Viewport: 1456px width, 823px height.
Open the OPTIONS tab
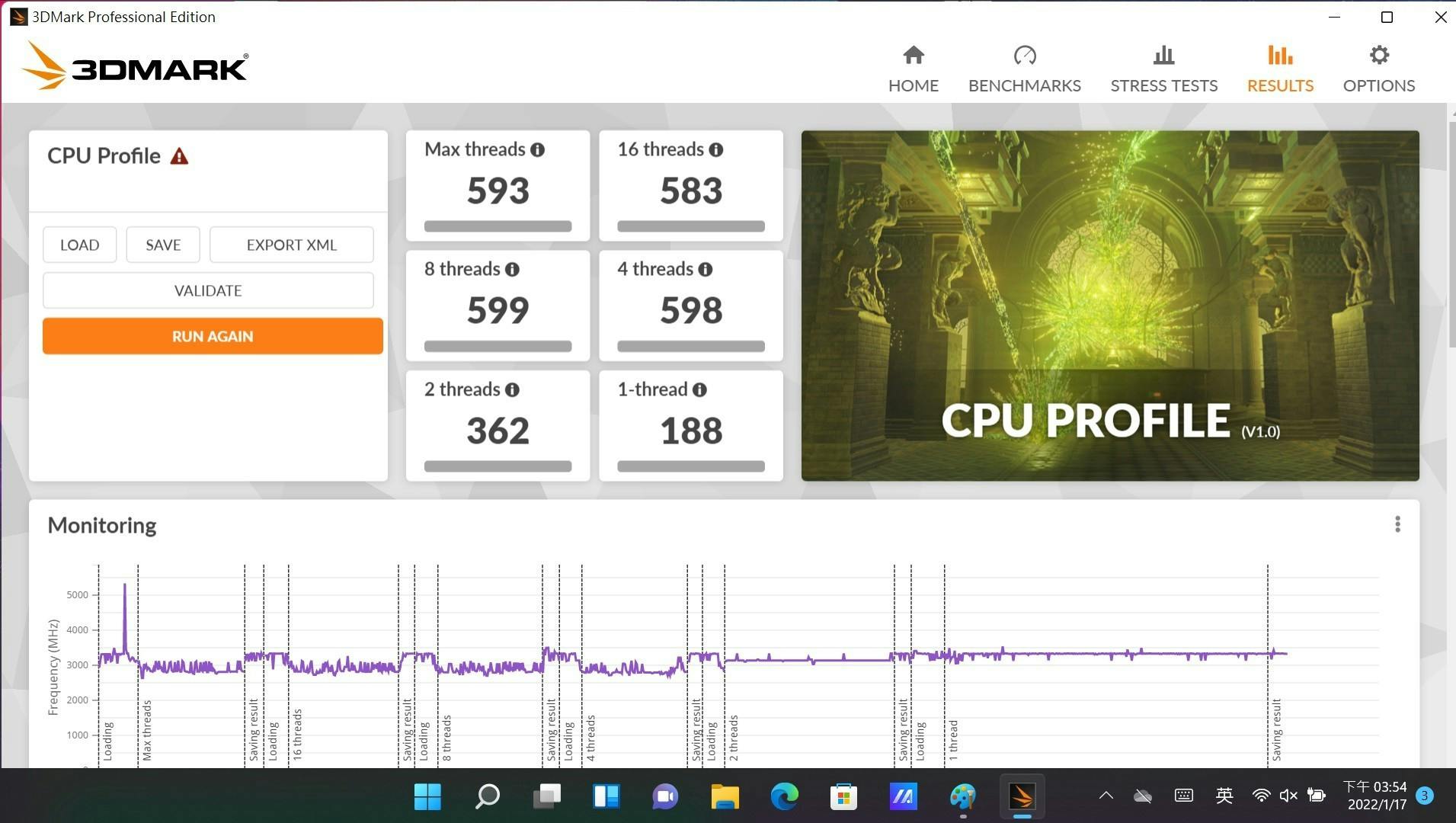[1378, 69]
